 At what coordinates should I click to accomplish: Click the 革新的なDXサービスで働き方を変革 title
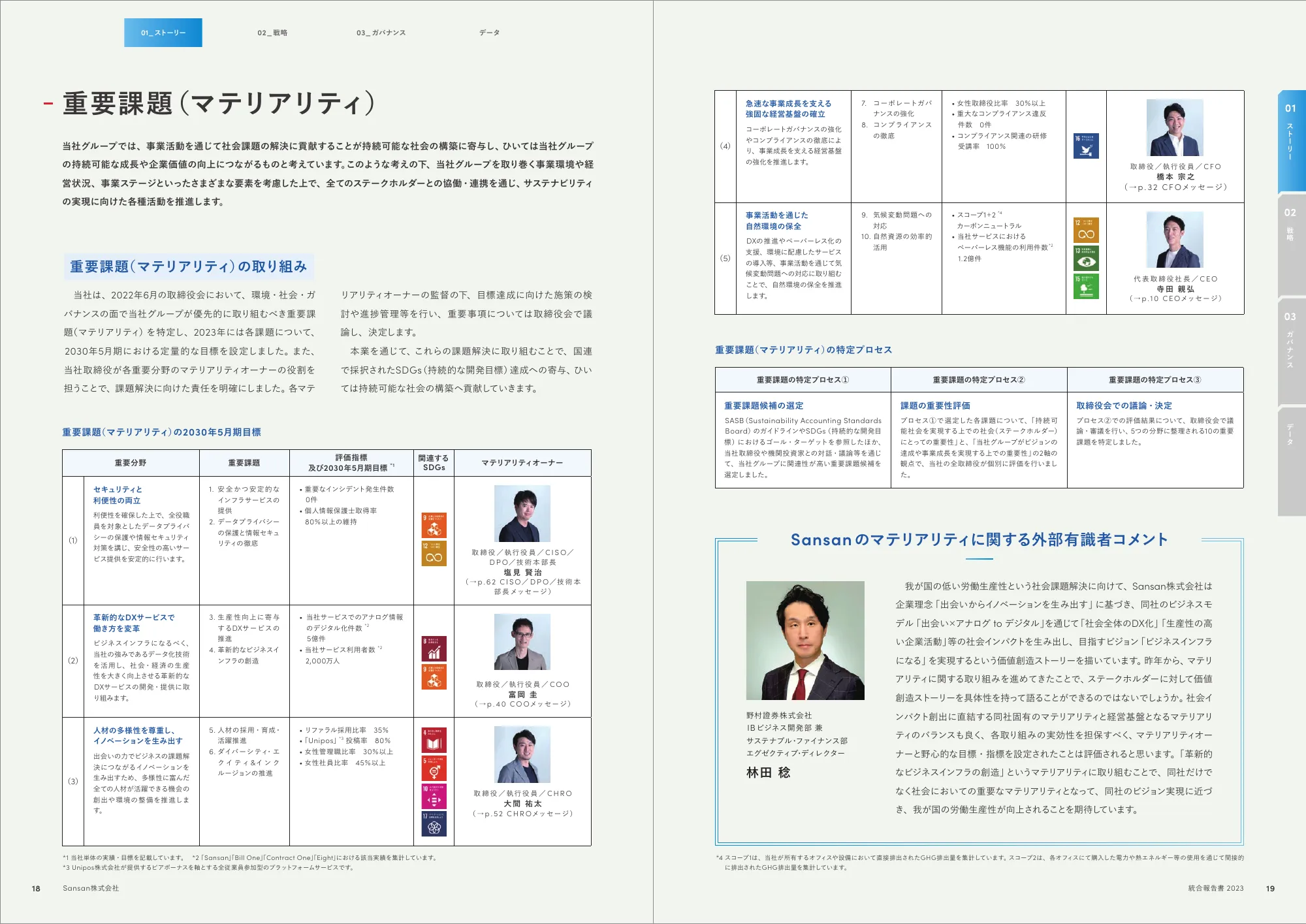(x=134, y=623)
